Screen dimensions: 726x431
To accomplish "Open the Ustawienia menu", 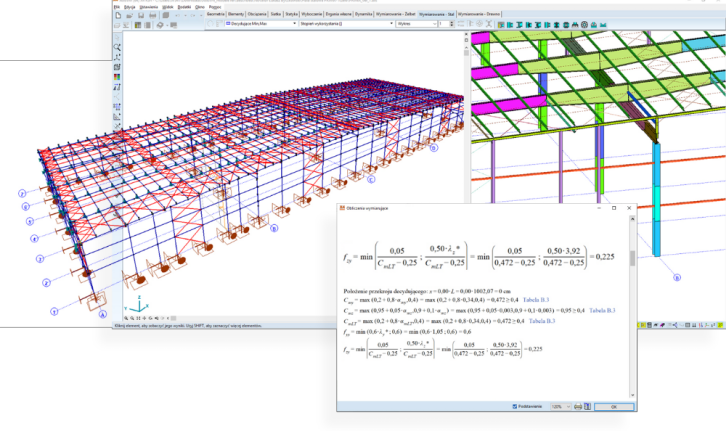I will pyautogui.click(x=150, y=5).
